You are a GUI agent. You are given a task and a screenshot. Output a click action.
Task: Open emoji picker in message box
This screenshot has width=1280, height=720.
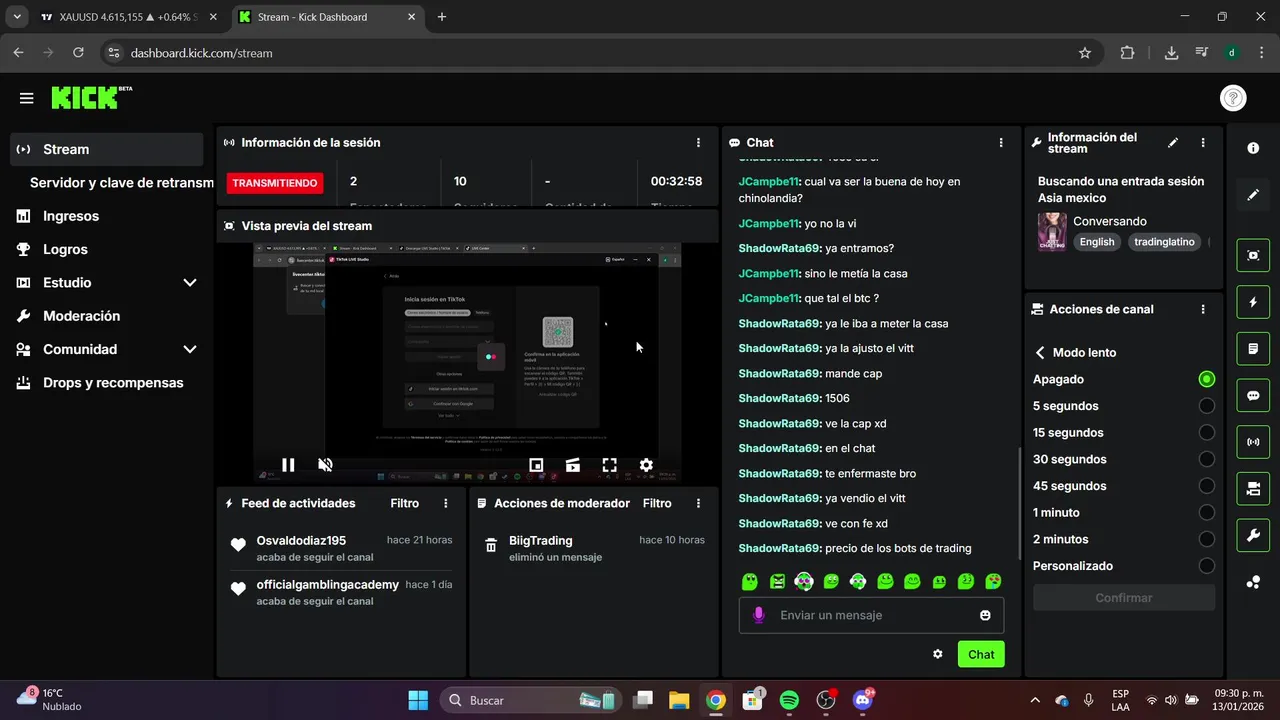tap(985, 615)
